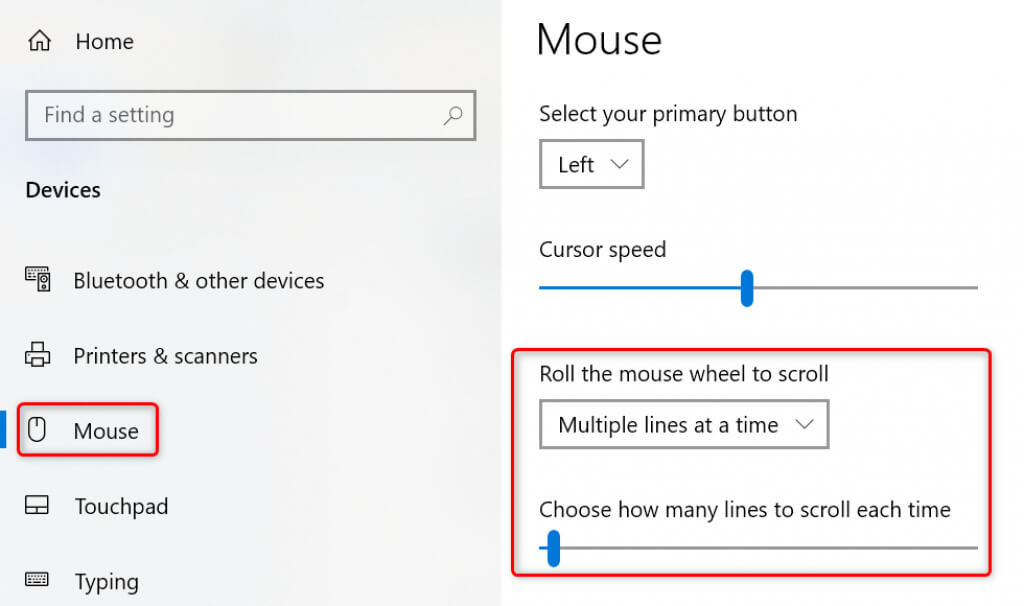Screen dimensions: 1024x606
Task: Click chevron arrow beside 'Left'
Action: click(619, 164)
